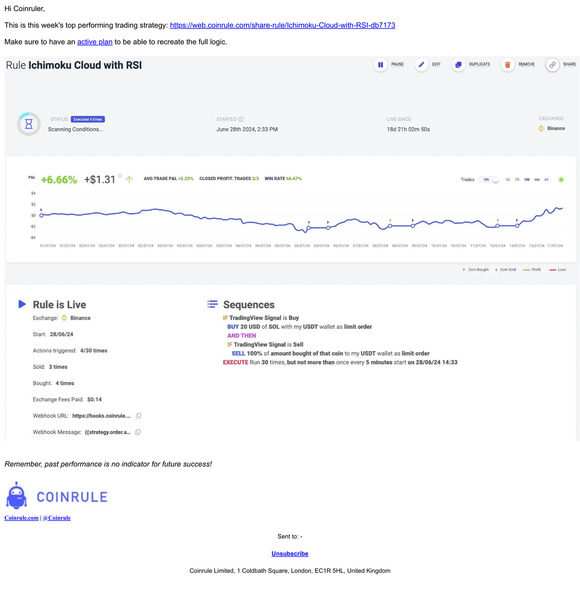
Task: Click the AVG TRADE P&L stat
Action: coord(169,179)
